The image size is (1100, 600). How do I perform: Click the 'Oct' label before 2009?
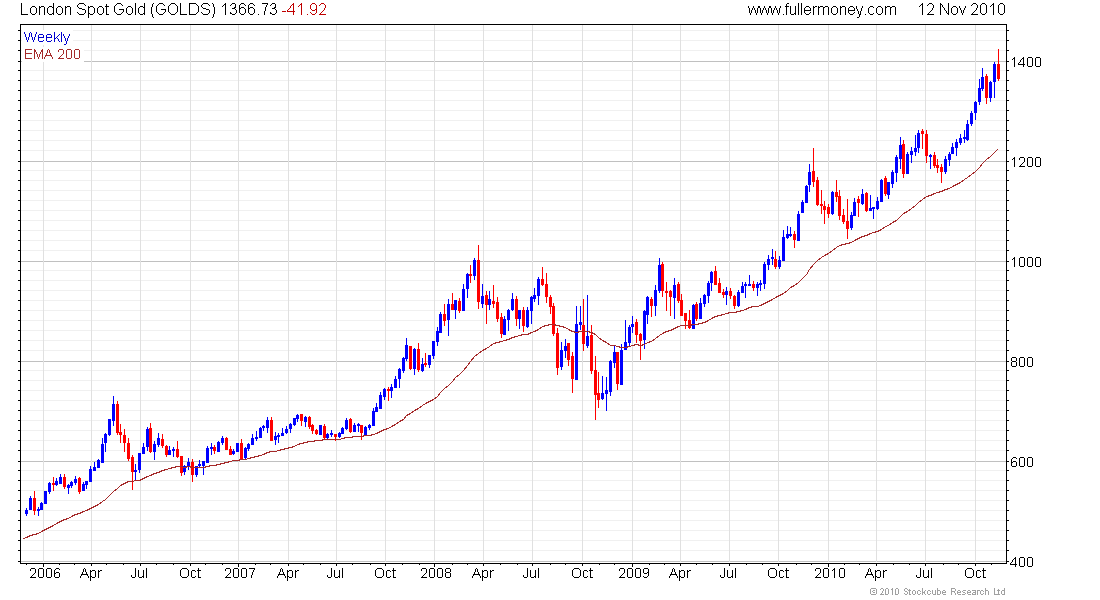tap(582, 573)
